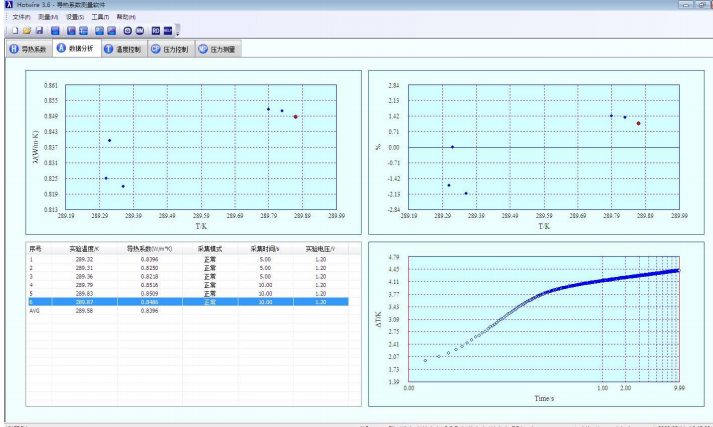The width and height of the screenshot is (713, 427).
Task: Click conductivity value 0.8509 in row 5
Action: (149, 294)
